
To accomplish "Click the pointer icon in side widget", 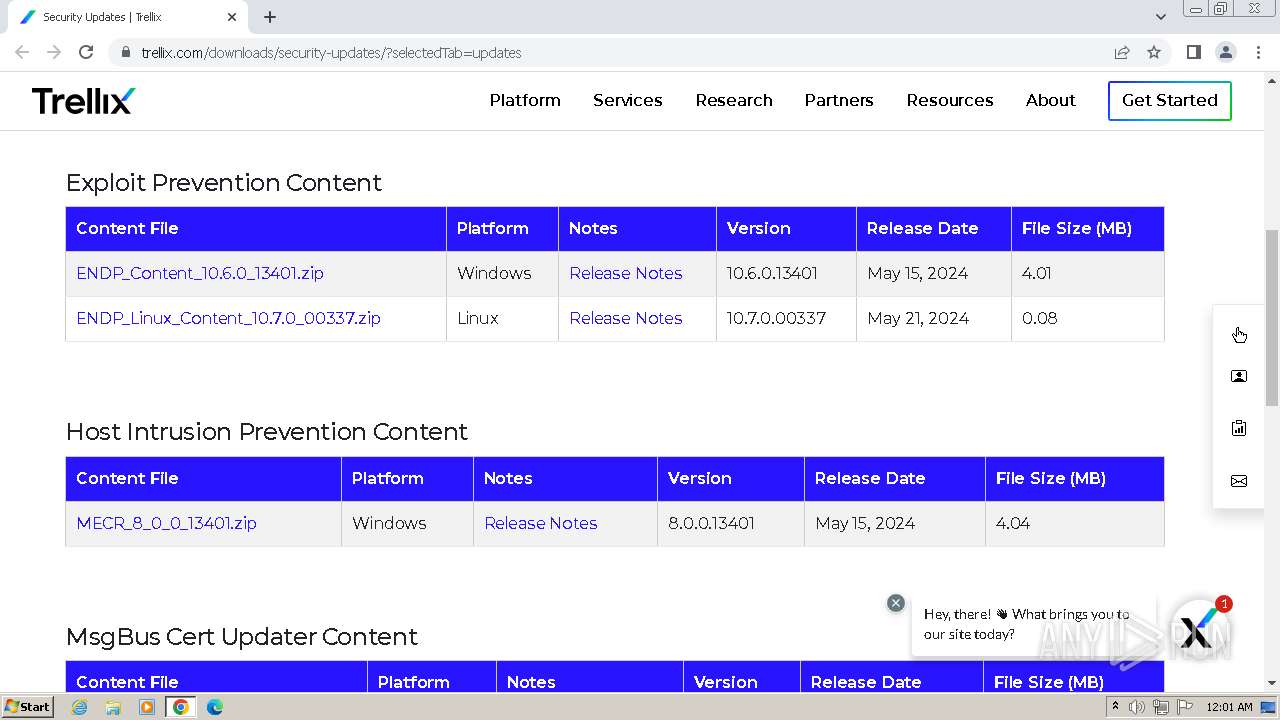I will pos(1239,335).
